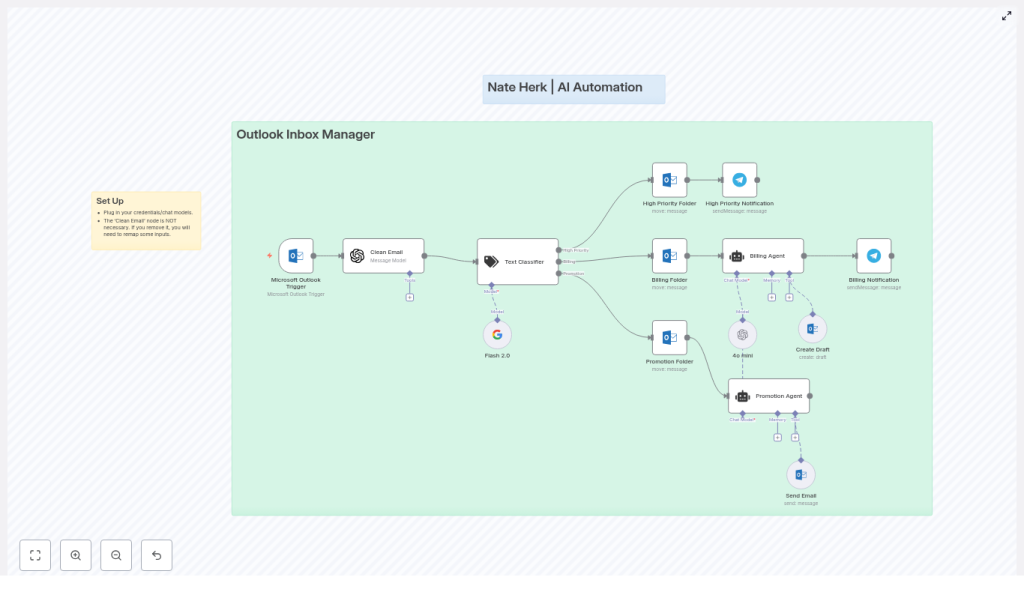Zoom in on the workflow canvas
Screen dimensions: 1024x610
(76, 555)
